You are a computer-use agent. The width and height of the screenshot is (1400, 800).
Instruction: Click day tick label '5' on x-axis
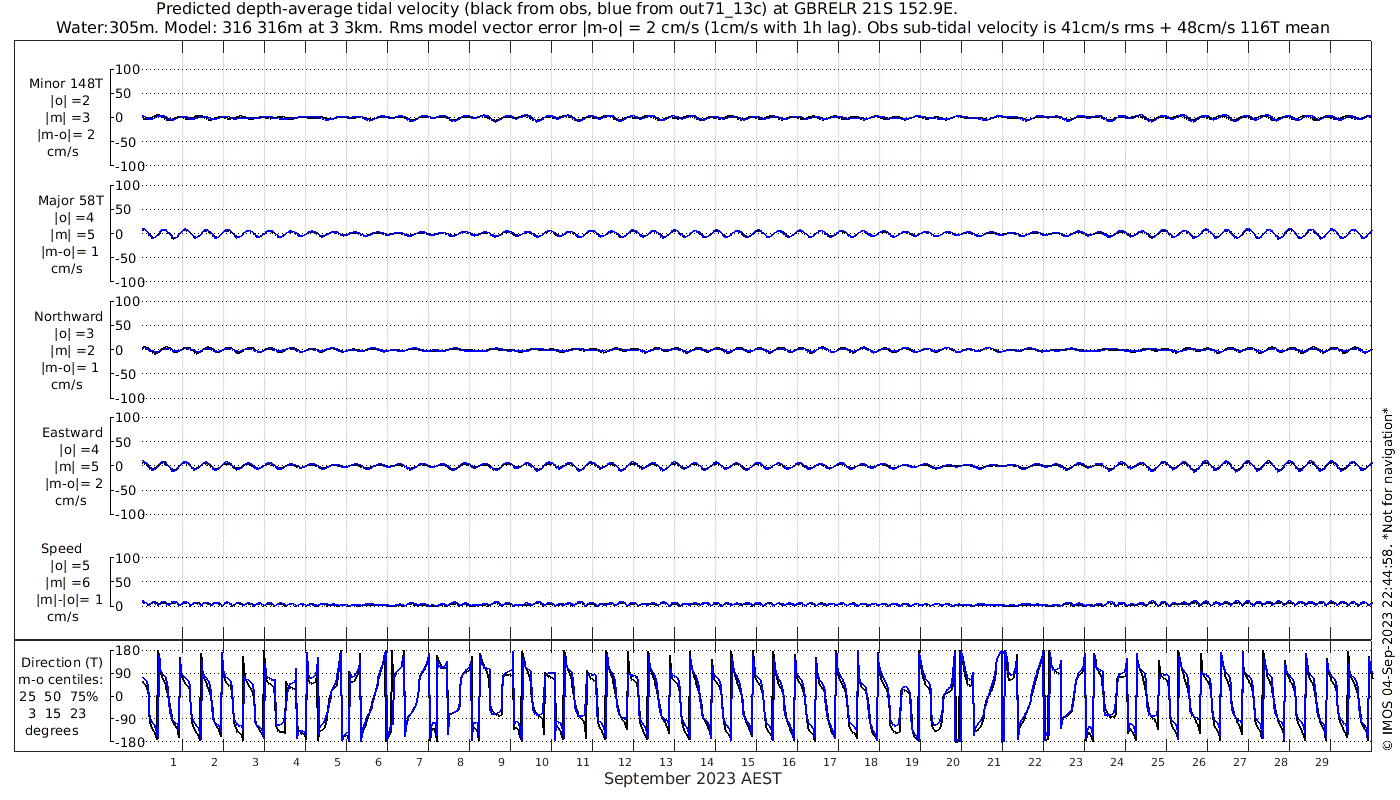pos(338,762)
